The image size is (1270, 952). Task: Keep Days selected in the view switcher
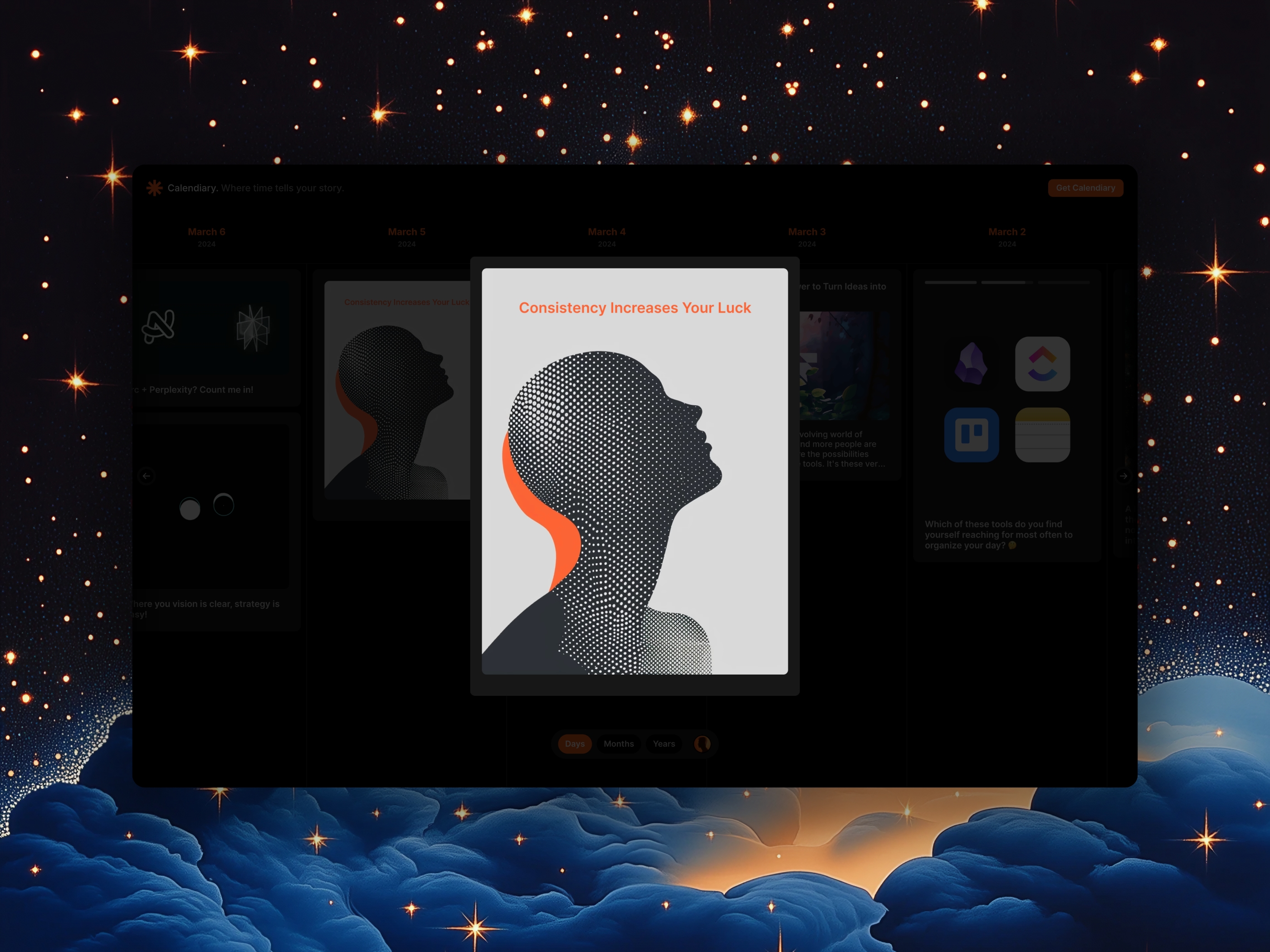(574, 744)
